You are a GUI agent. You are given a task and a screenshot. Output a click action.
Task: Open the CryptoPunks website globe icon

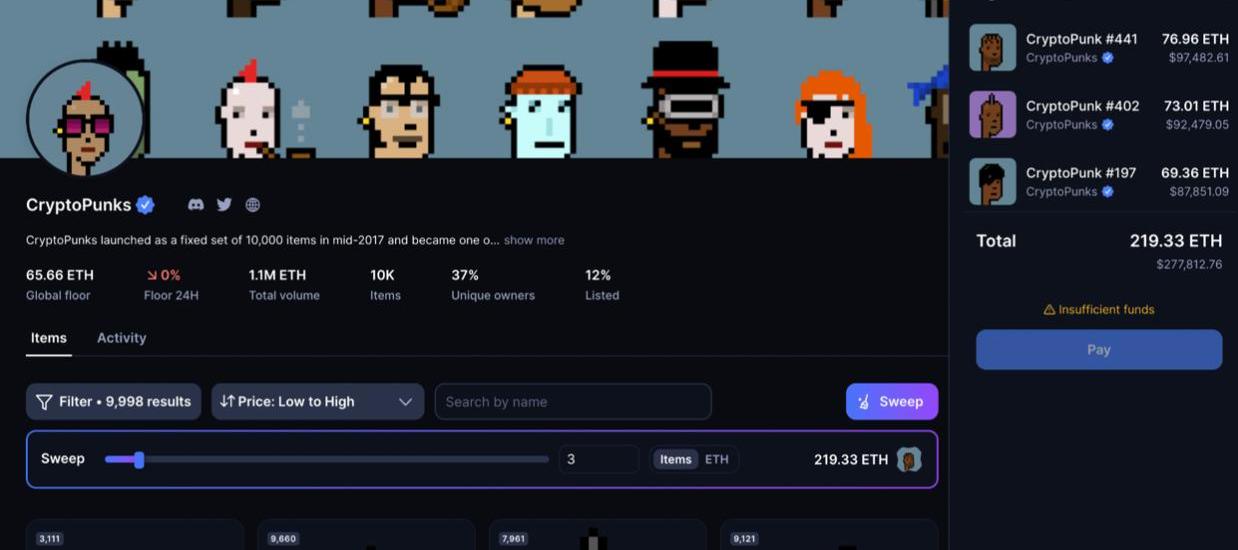pos(253,204)
